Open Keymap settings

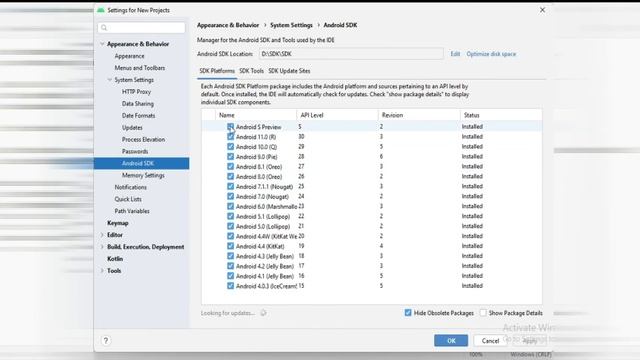pyautogui.click(x=118, y=223)
